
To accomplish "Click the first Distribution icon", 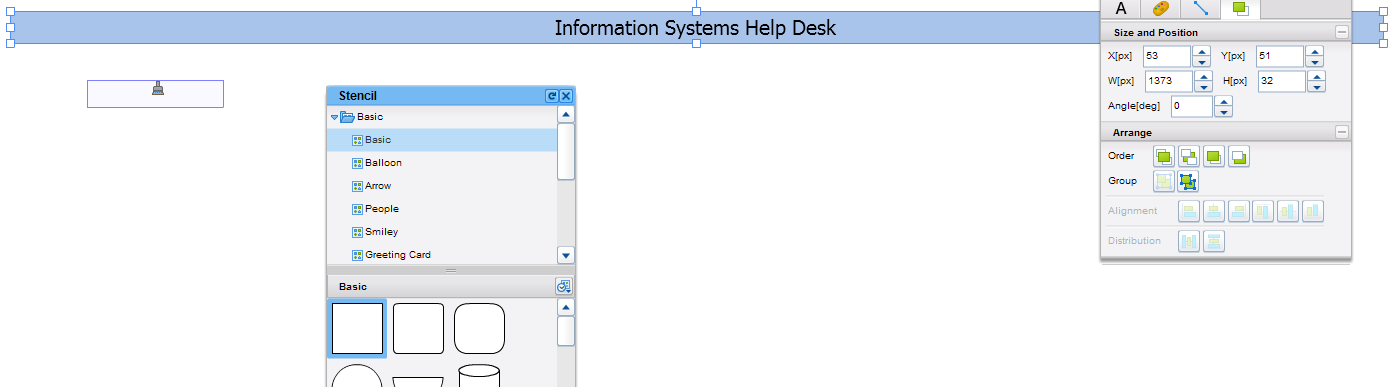I will [x=1189, y=241].
